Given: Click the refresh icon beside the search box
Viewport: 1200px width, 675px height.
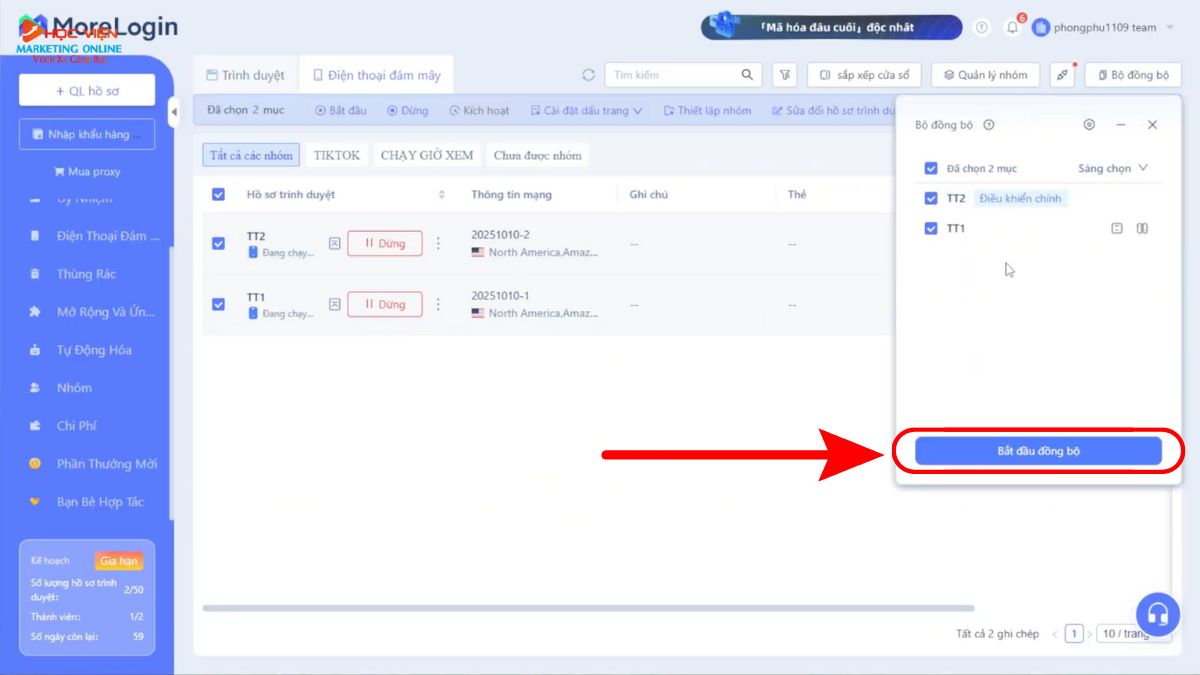Looking at the screenshot, I should pyautogui.click(x=588, y=75).
